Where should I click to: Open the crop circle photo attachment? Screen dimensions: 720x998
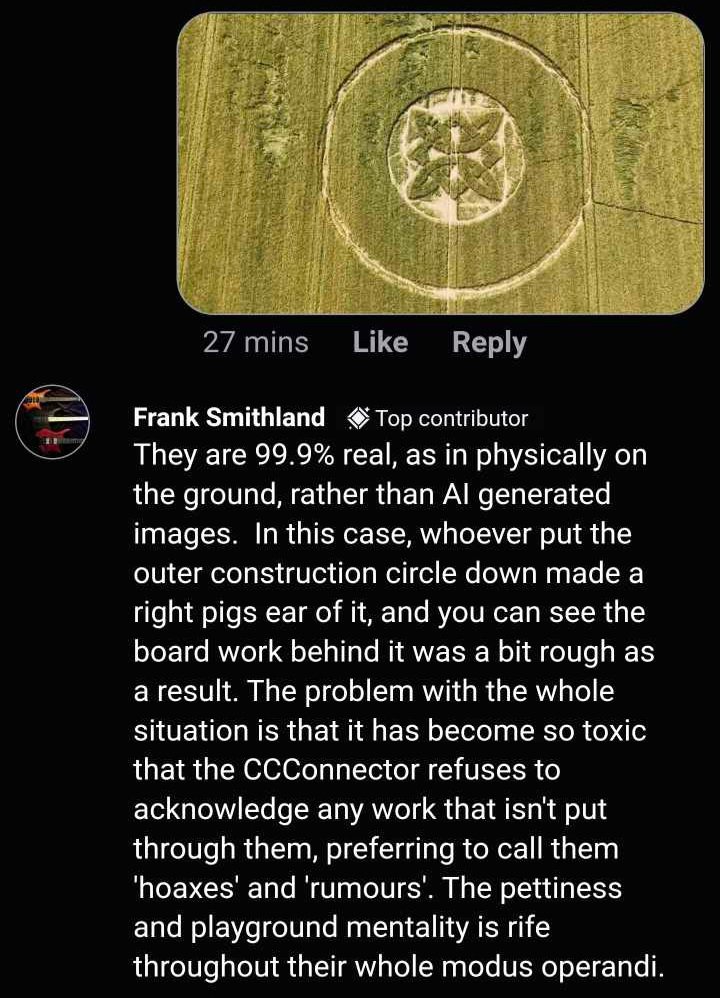[x=440, y=163]
